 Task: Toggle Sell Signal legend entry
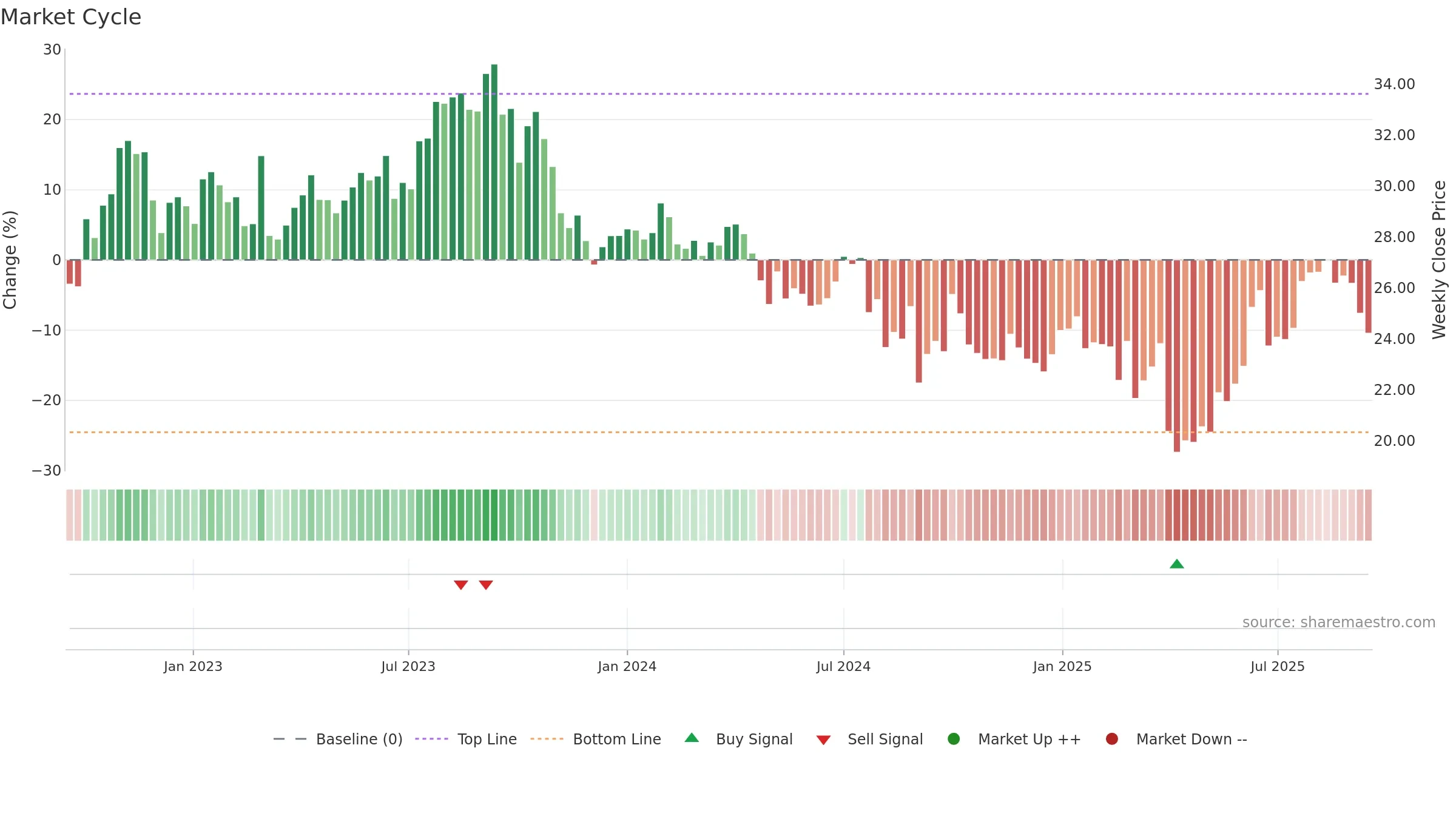(x=869, y=739)
